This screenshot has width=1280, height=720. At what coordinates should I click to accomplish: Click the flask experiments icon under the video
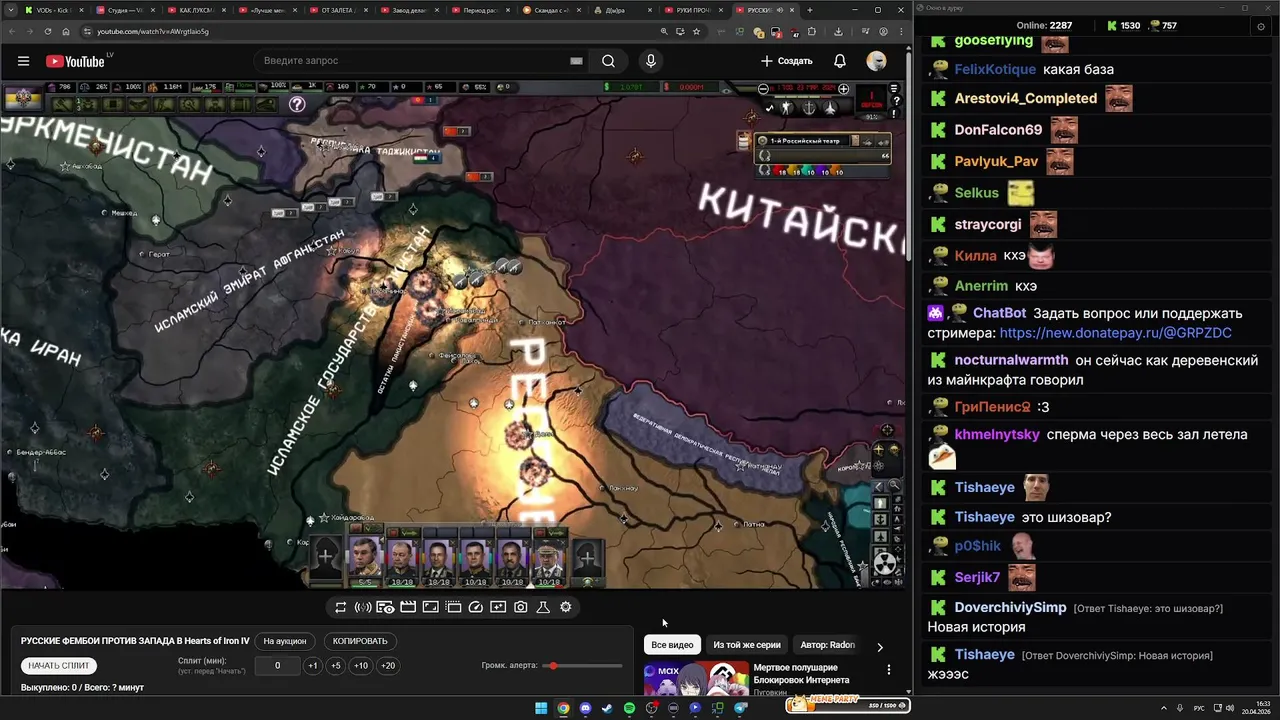click(x=543, y=607)
